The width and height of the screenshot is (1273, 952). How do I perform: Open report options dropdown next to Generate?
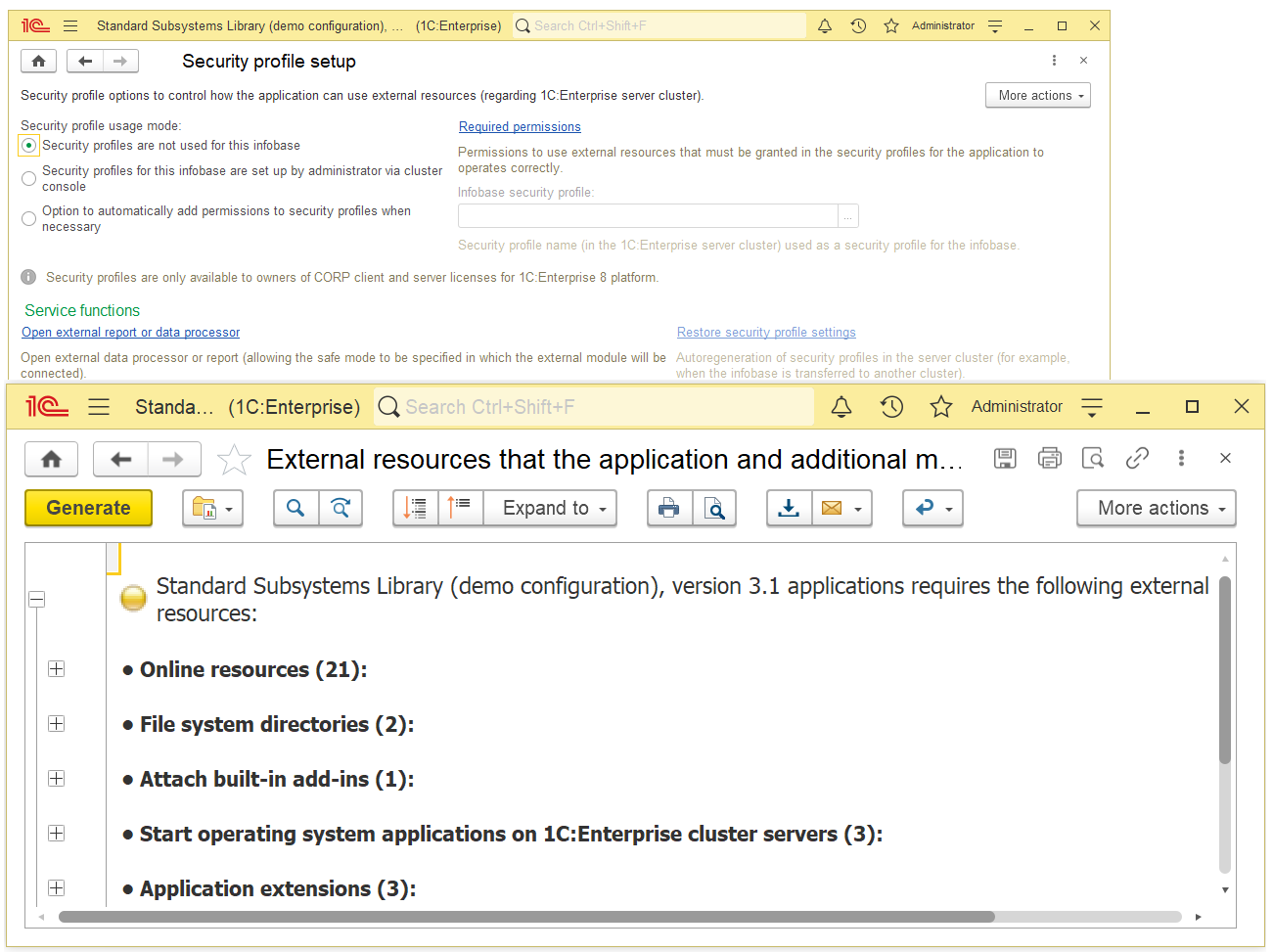click(x=212, y=508)
